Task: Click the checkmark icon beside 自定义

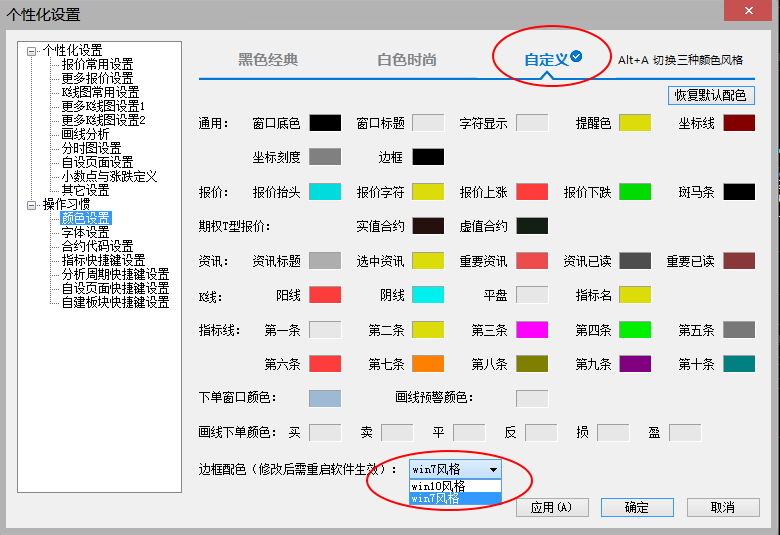Action: tap(577, 57)
